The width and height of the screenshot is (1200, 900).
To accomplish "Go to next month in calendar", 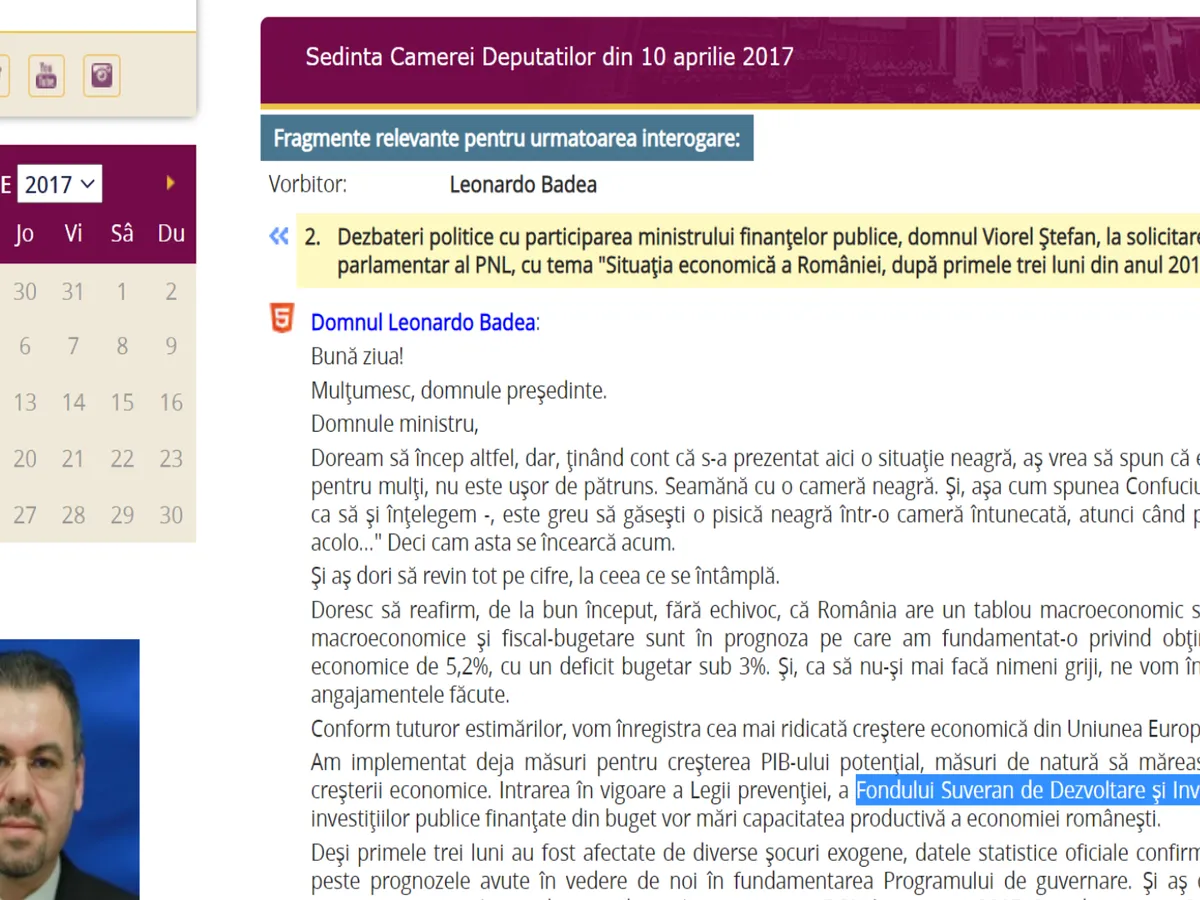I will pos(171,183).
